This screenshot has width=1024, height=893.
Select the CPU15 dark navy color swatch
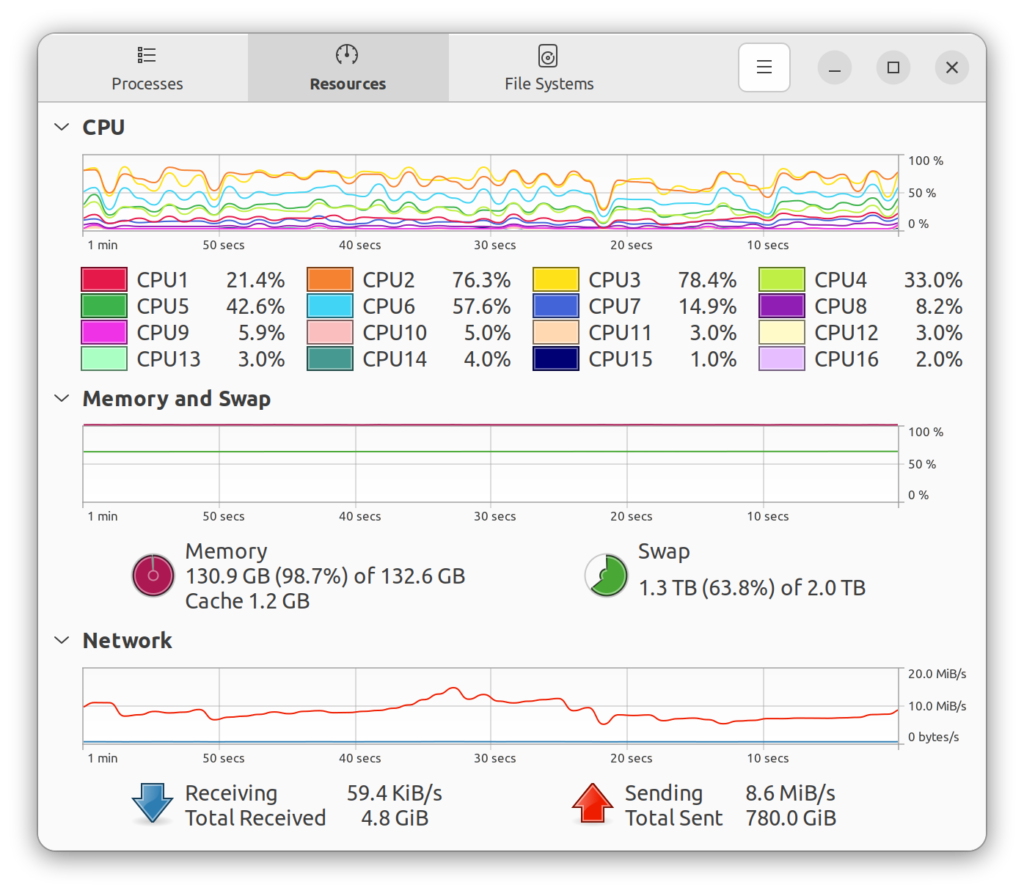(x=556, y=360)
